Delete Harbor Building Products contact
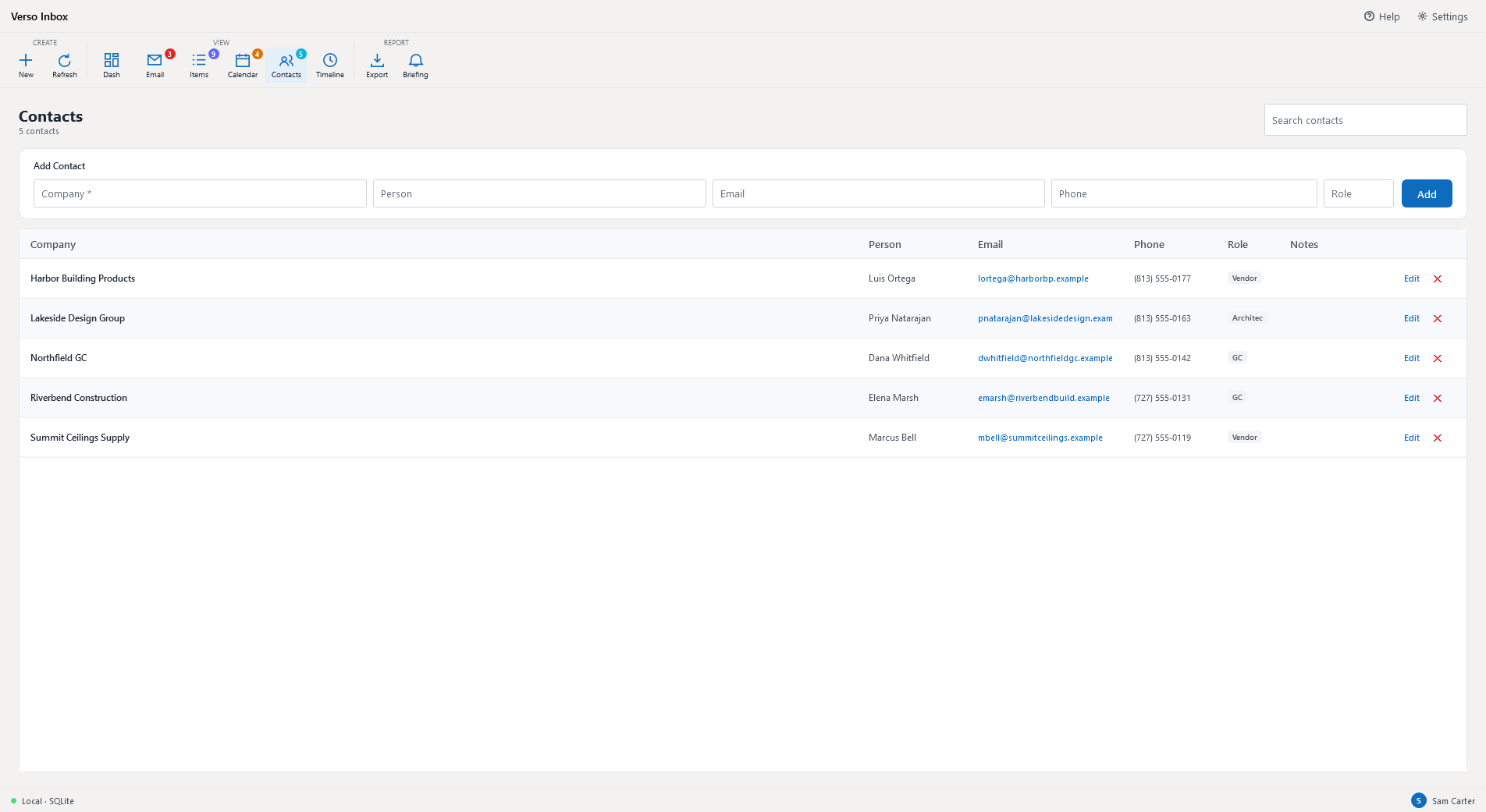The width and height of the screenshot is (1486, 812). 1438,278
